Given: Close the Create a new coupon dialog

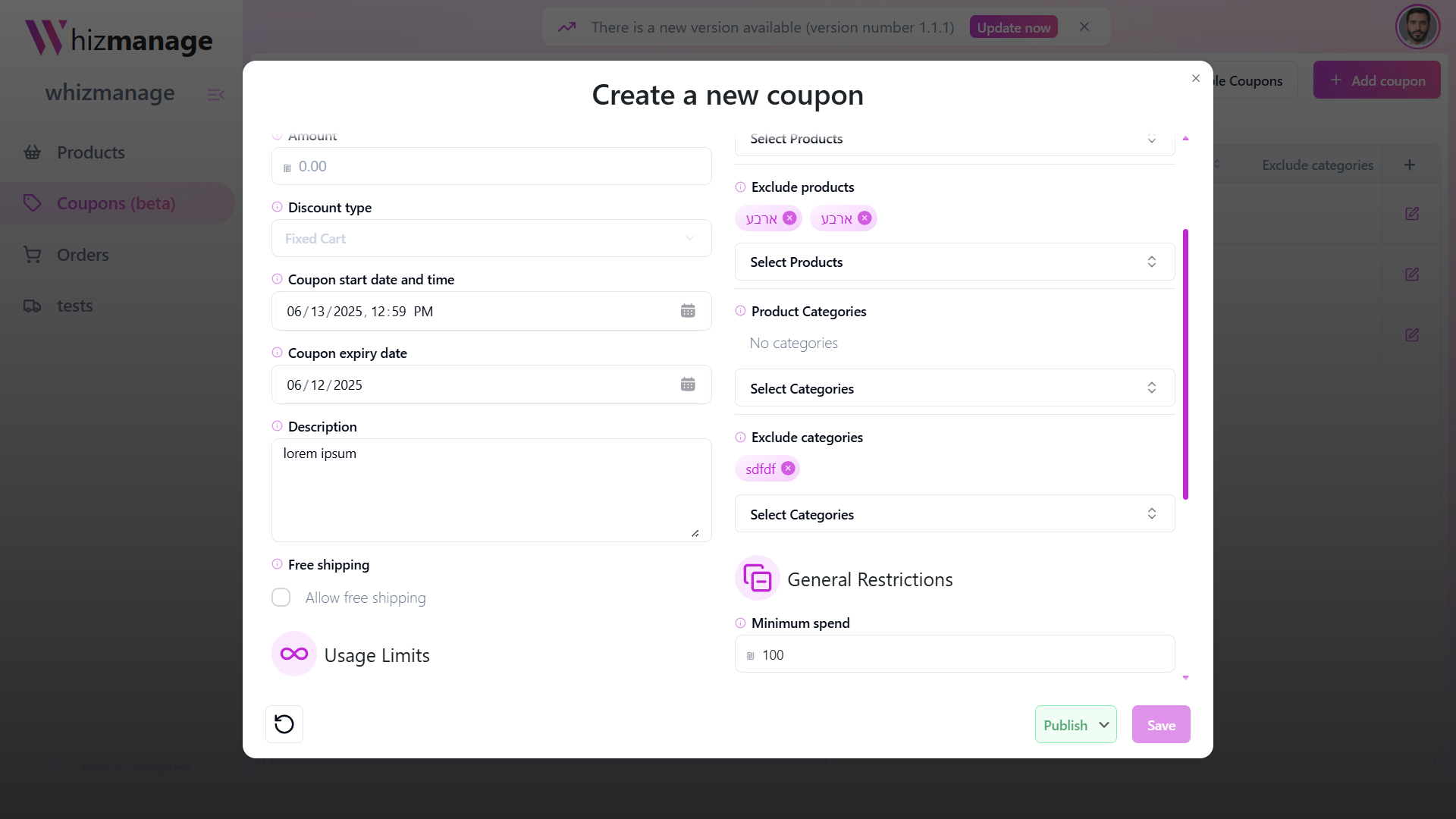Looking at the screenshot, I should (x=1196, y=79).
